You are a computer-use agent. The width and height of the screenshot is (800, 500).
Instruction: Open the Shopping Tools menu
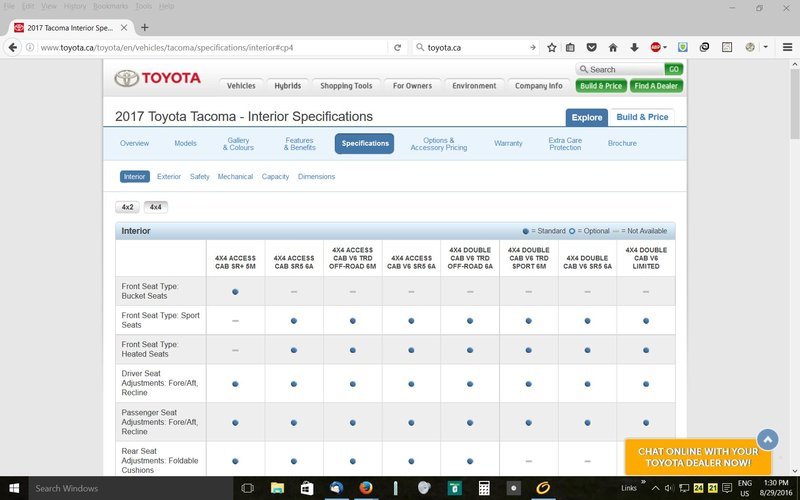click(x=346, y=86)
